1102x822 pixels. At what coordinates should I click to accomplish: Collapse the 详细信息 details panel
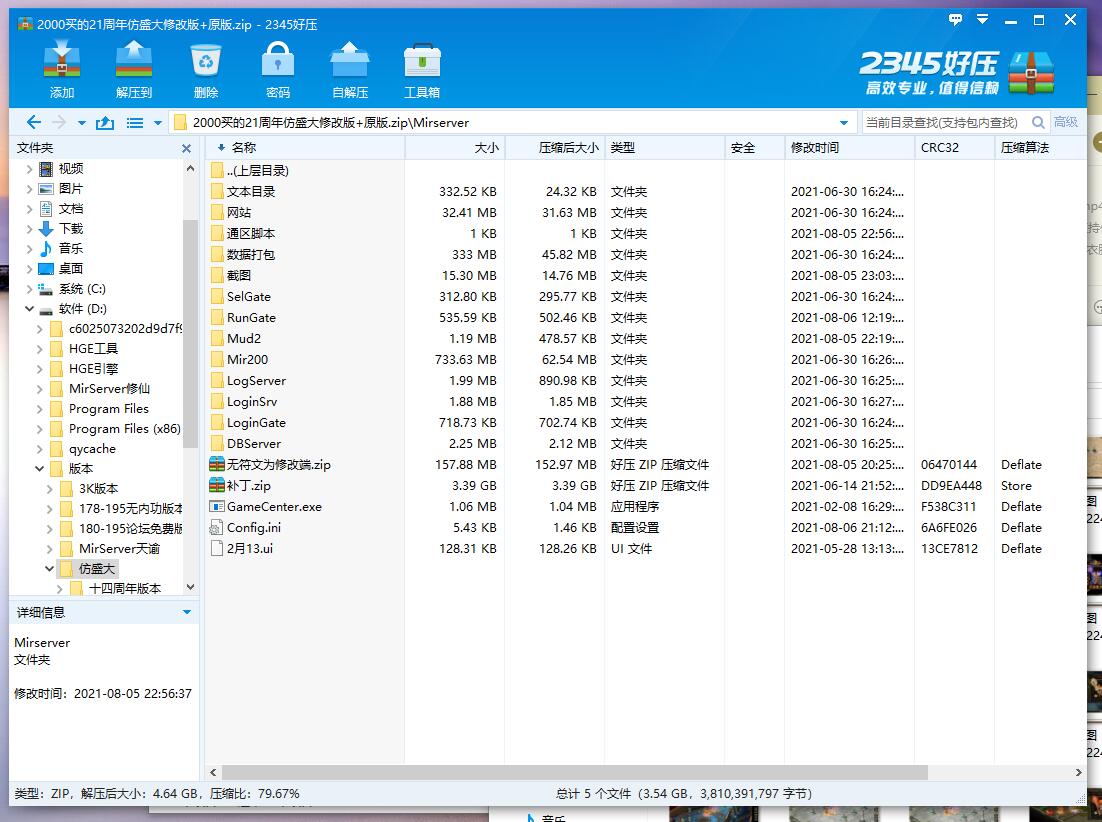pos(186,612)
